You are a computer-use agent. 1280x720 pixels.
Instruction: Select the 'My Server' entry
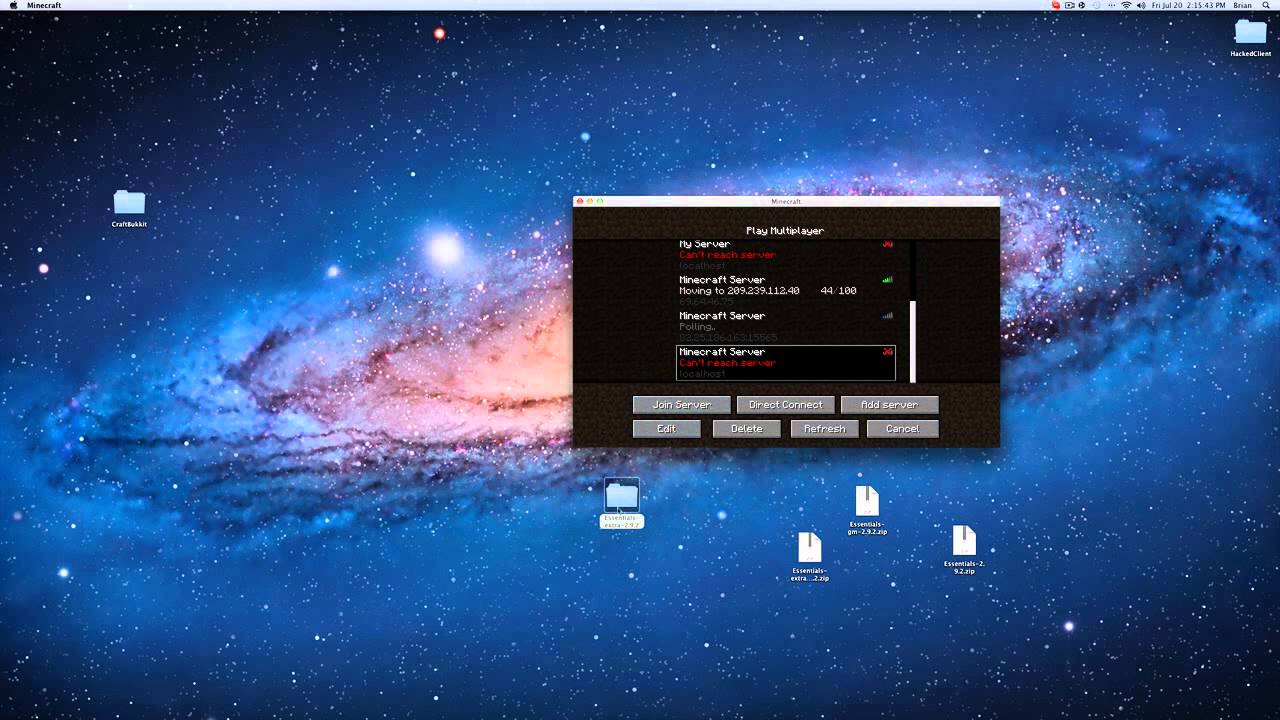(785, 254)
